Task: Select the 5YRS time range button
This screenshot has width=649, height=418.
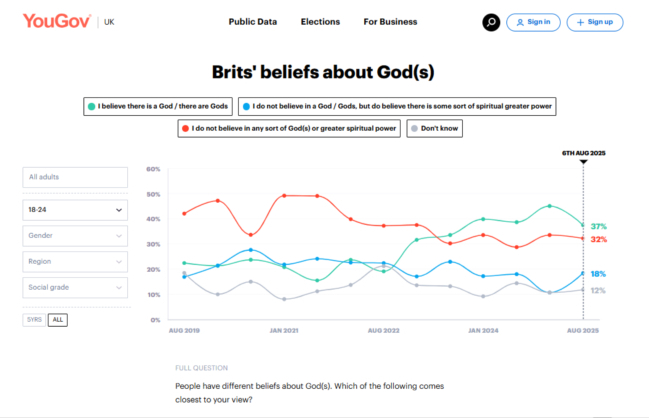Action: coord(34,320)
